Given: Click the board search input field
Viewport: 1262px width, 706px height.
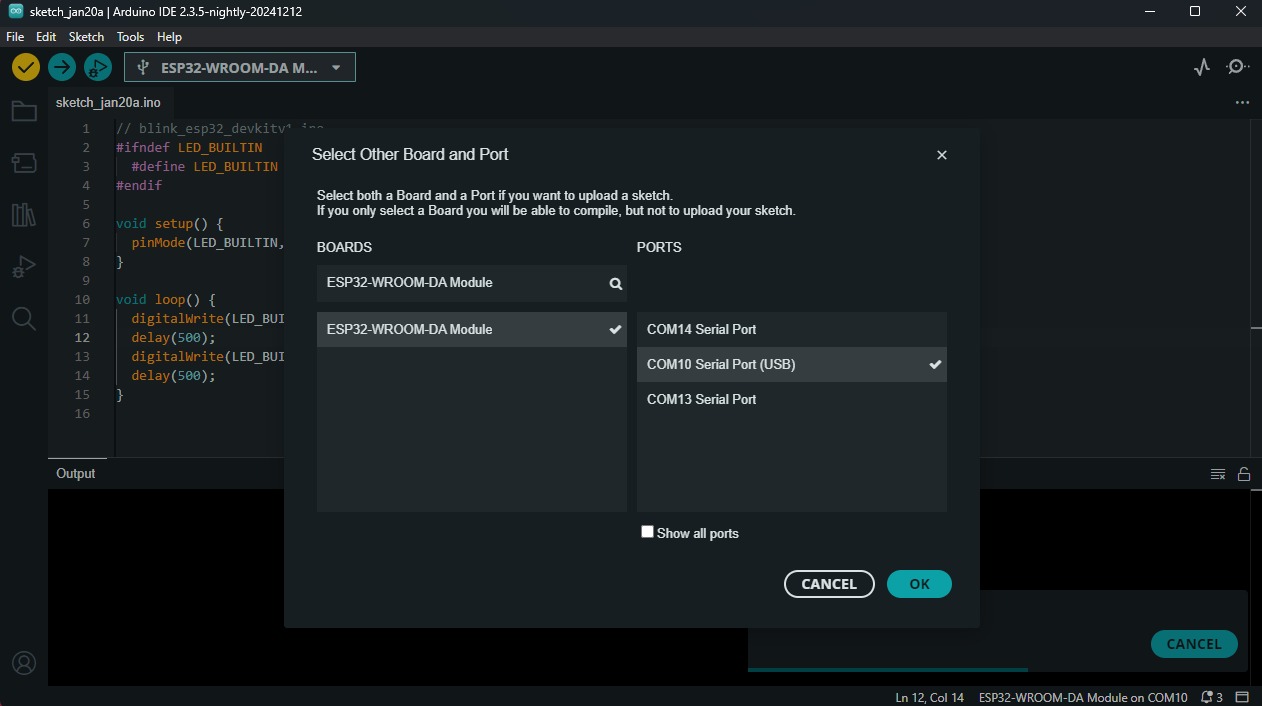Looking at the screenshot, I should point(460,283).
